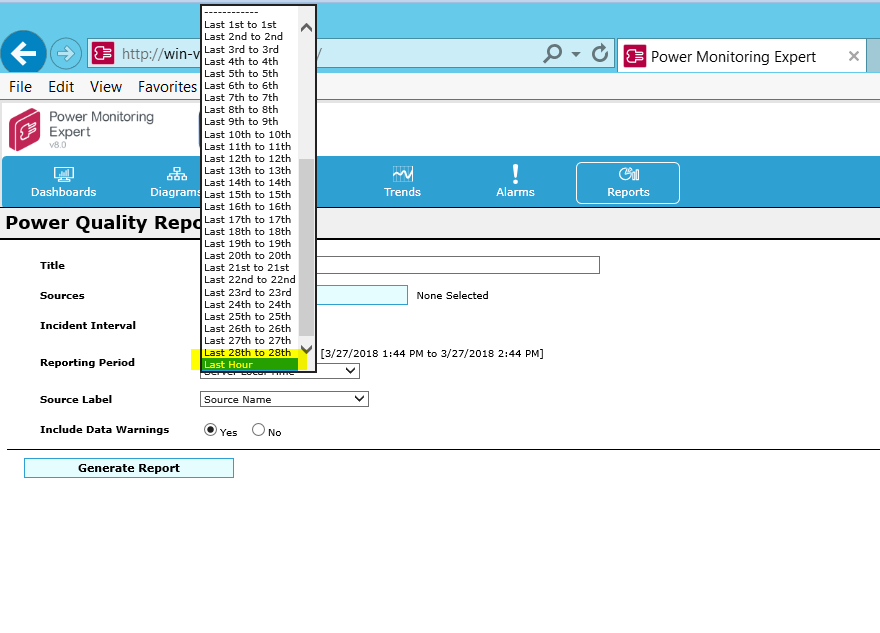Switch to the Power Monitoring Expert tab

742,56
